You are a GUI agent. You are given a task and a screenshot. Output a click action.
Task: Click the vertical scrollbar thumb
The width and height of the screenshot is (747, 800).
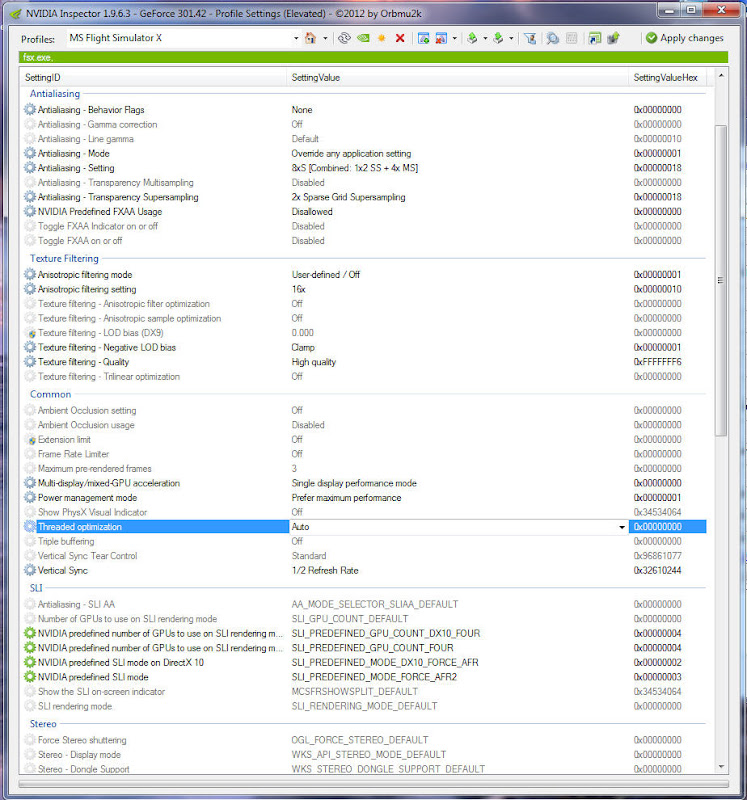[x=720, y=280]
